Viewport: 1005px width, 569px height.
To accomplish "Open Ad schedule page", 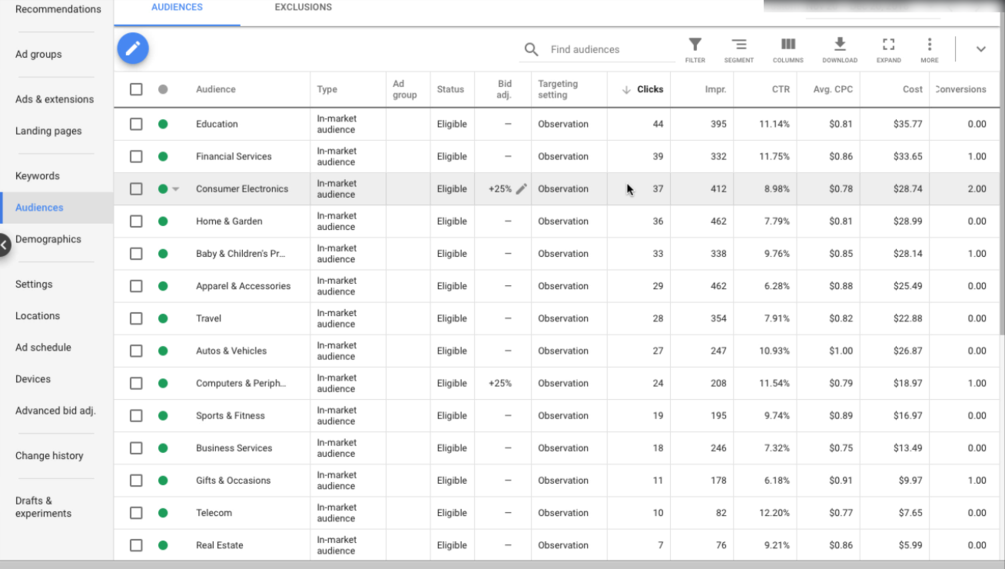I will coord(43,347).
